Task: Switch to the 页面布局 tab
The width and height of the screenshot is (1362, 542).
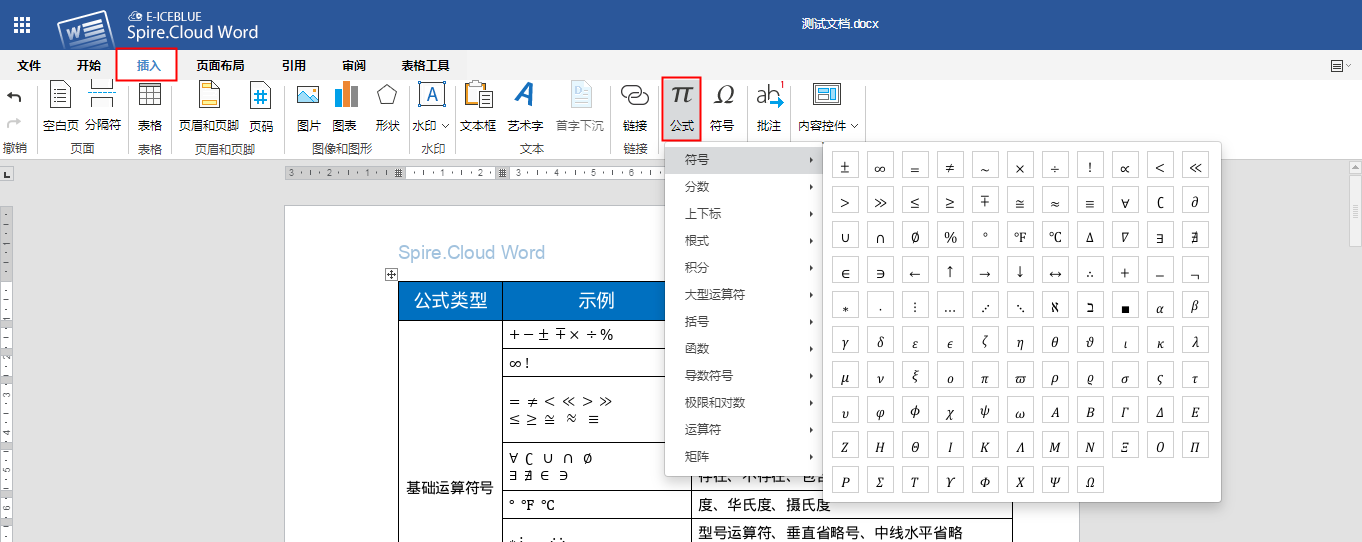Action: tap(220, 65)
